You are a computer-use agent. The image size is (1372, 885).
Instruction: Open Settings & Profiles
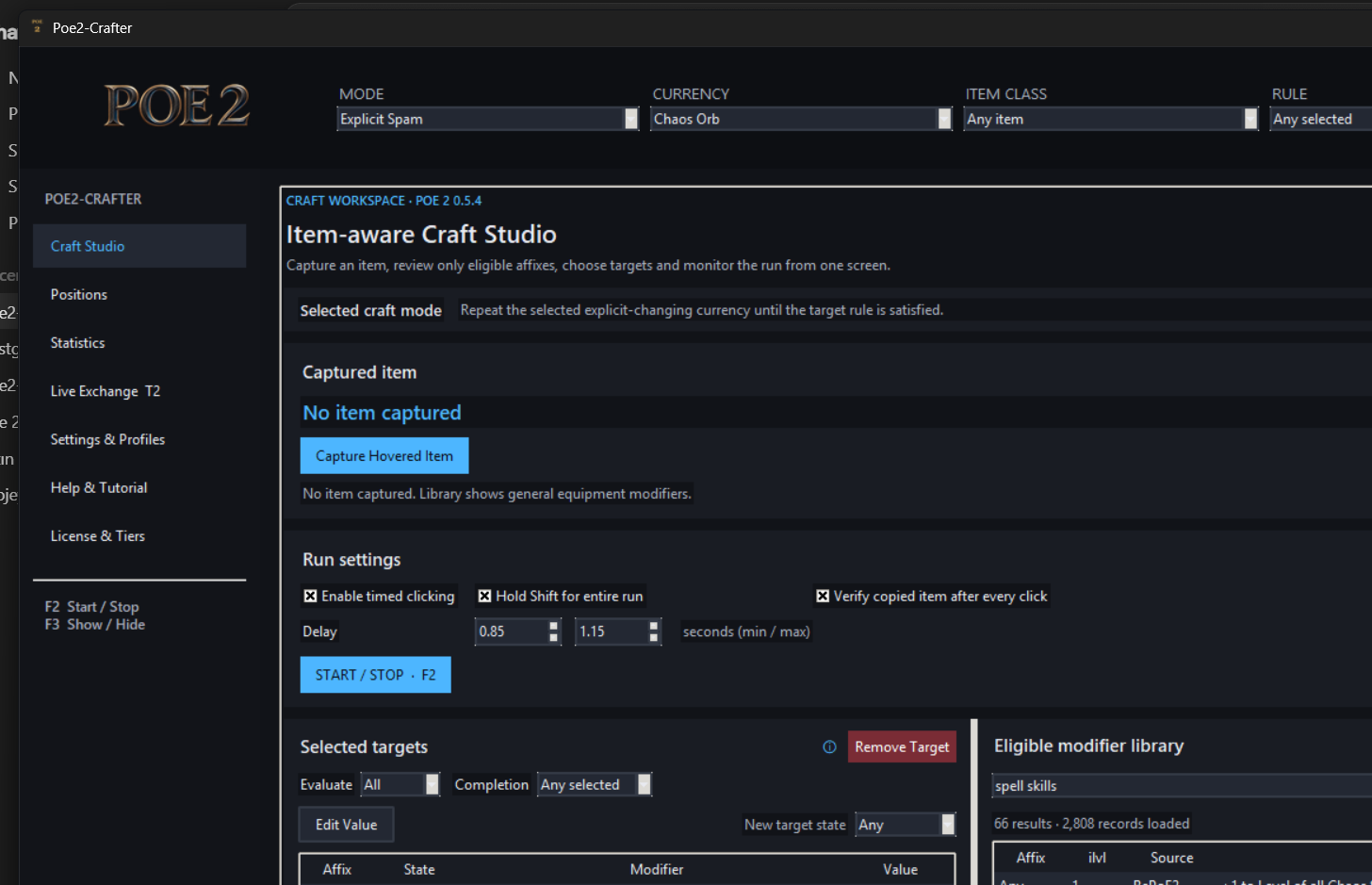[x=139, y=439]
